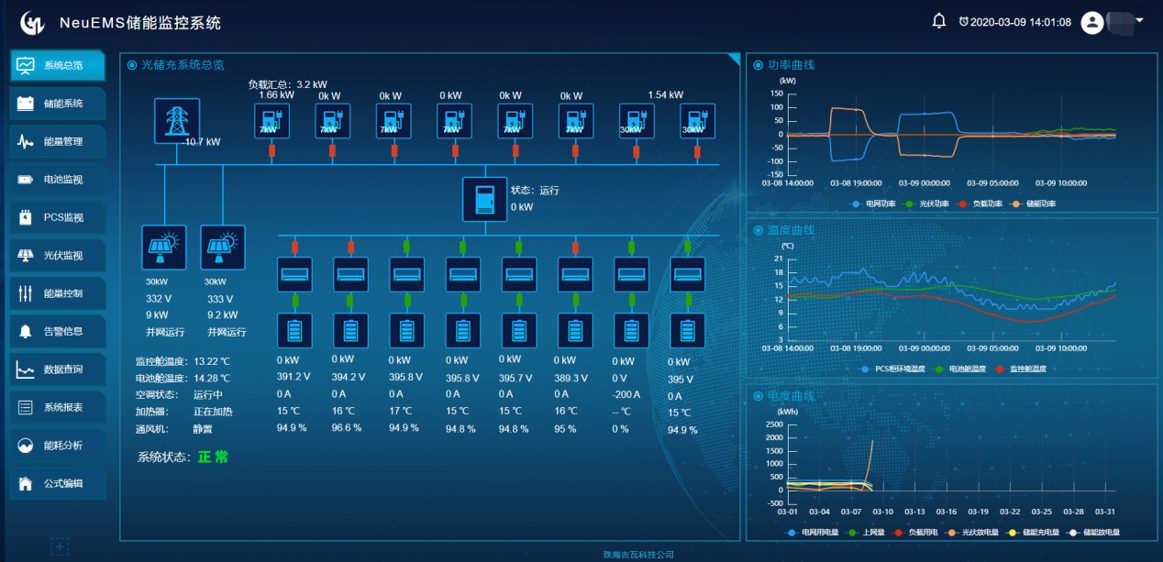
Task: Click the 96.6 % state-of-charge value
Action: click(346, 429)
